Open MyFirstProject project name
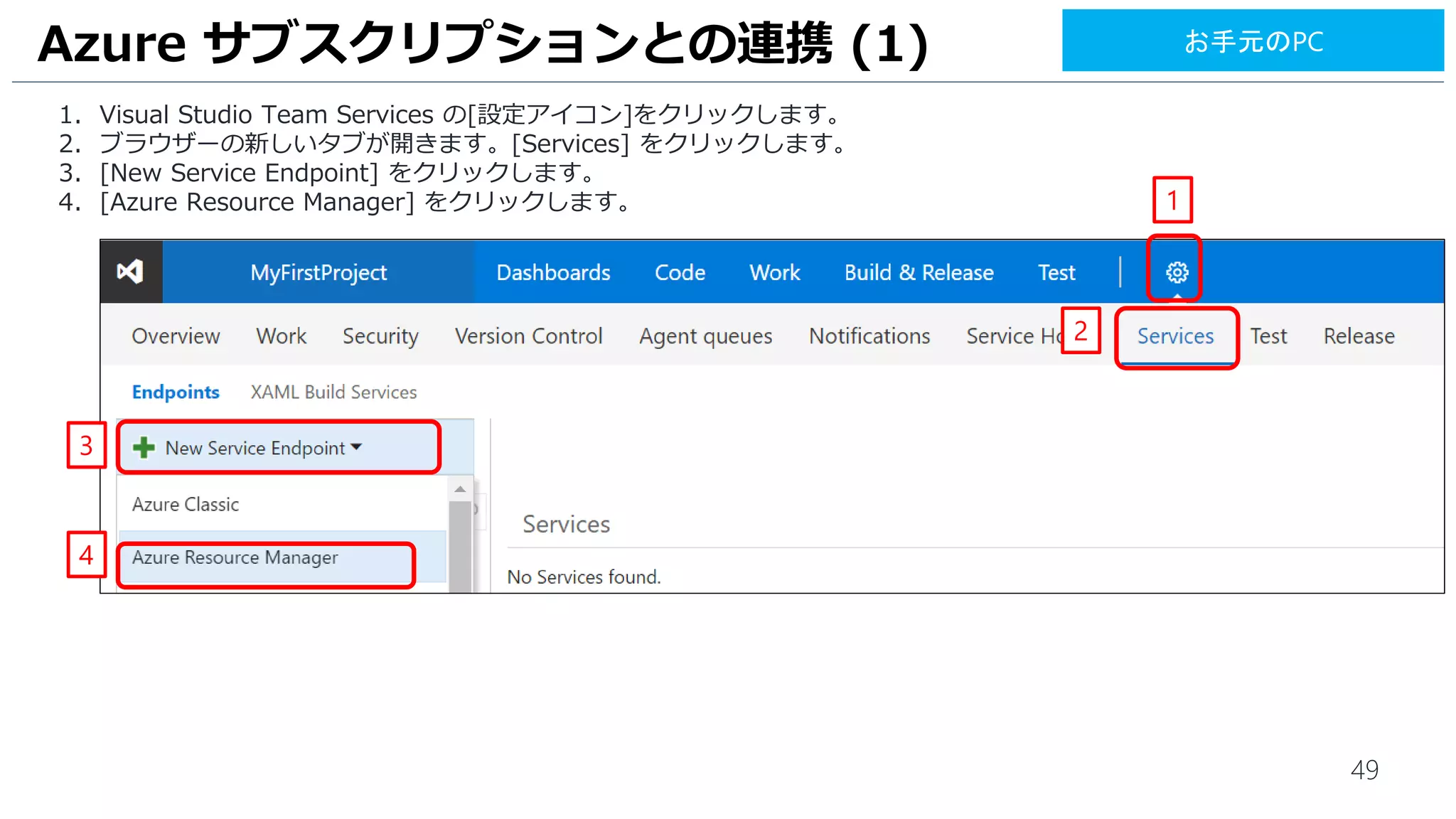The width and height of the screenshot is (1456, 819). coord(318,272)
